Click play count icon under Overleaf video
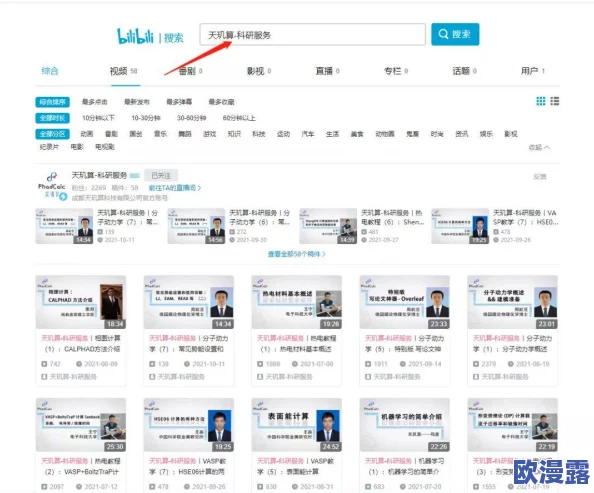Image resolution: width=594 pixels, height=493 pixels. tap(368, 364)
